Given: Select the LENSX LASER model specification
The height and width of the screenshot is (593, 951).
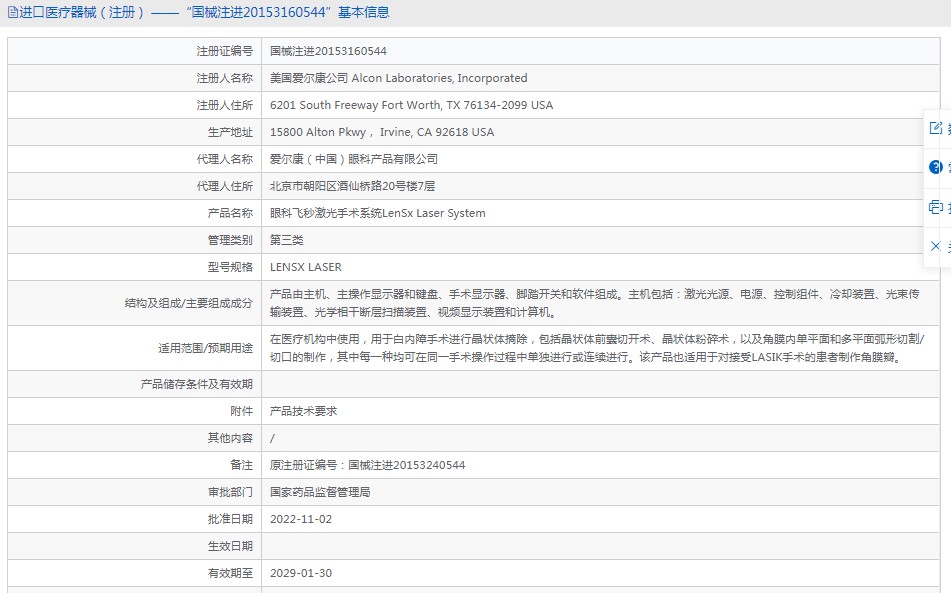Looking at the screenshot, I should pos(305,267).
